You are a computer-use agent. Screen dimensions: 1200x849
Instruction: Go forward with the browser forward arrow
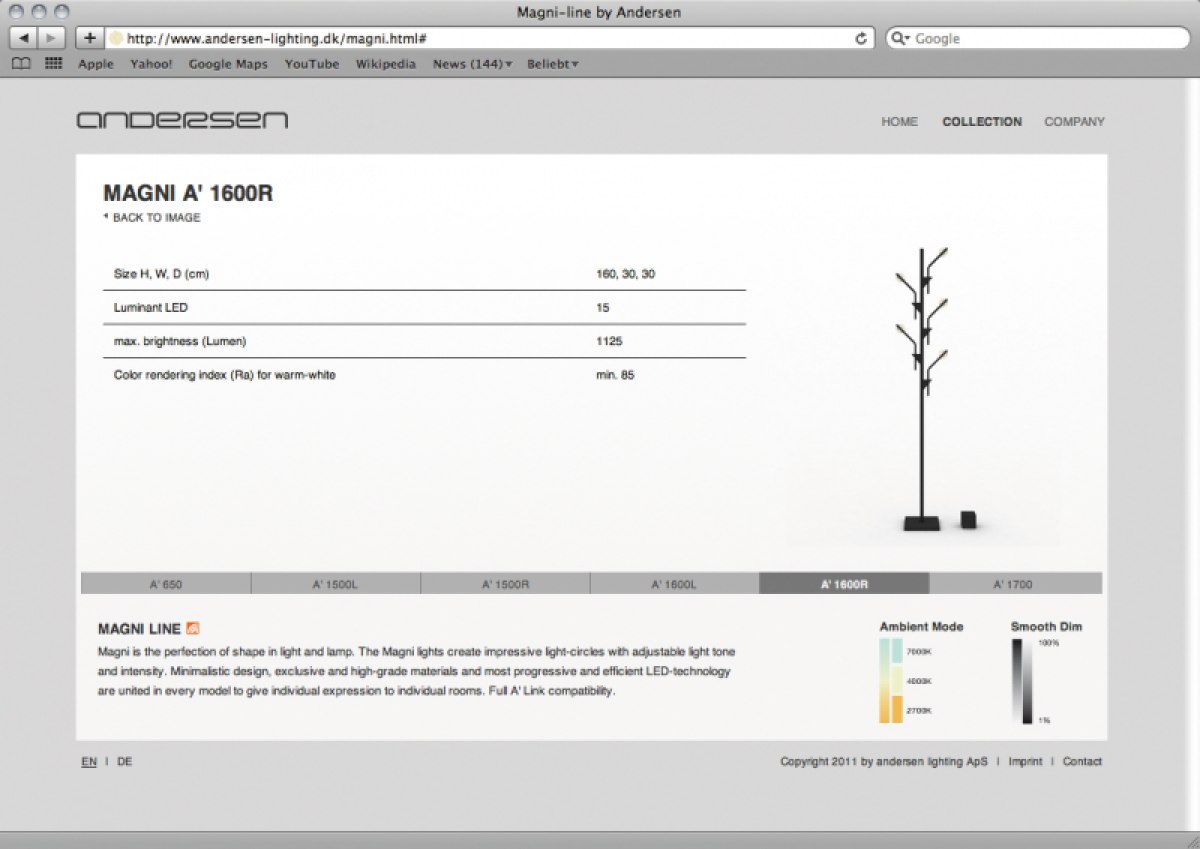click(x=50, y=38)
